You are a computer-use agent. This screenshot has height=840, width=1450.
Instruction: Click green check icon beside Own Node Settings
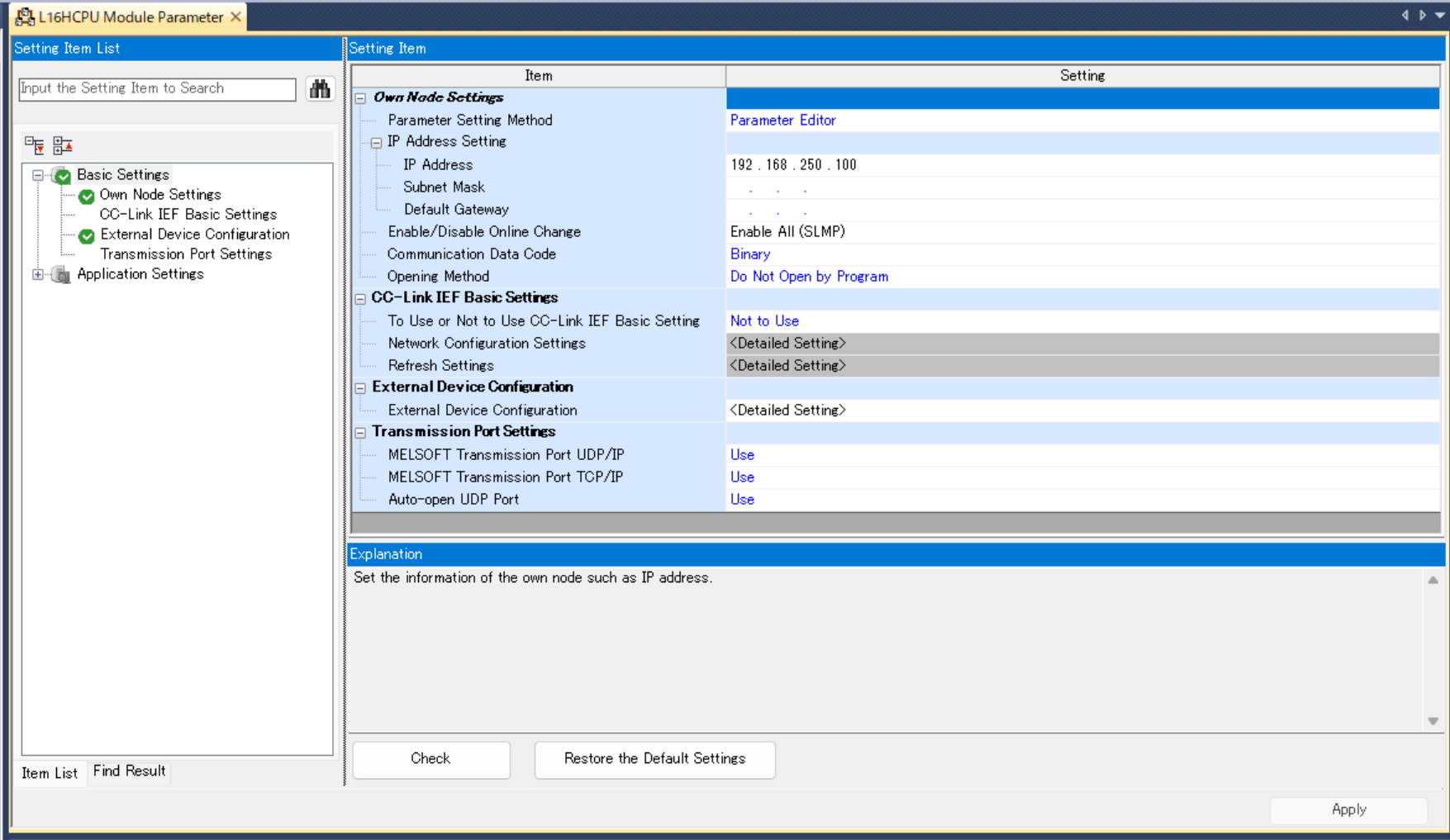[x=87, y=197]
